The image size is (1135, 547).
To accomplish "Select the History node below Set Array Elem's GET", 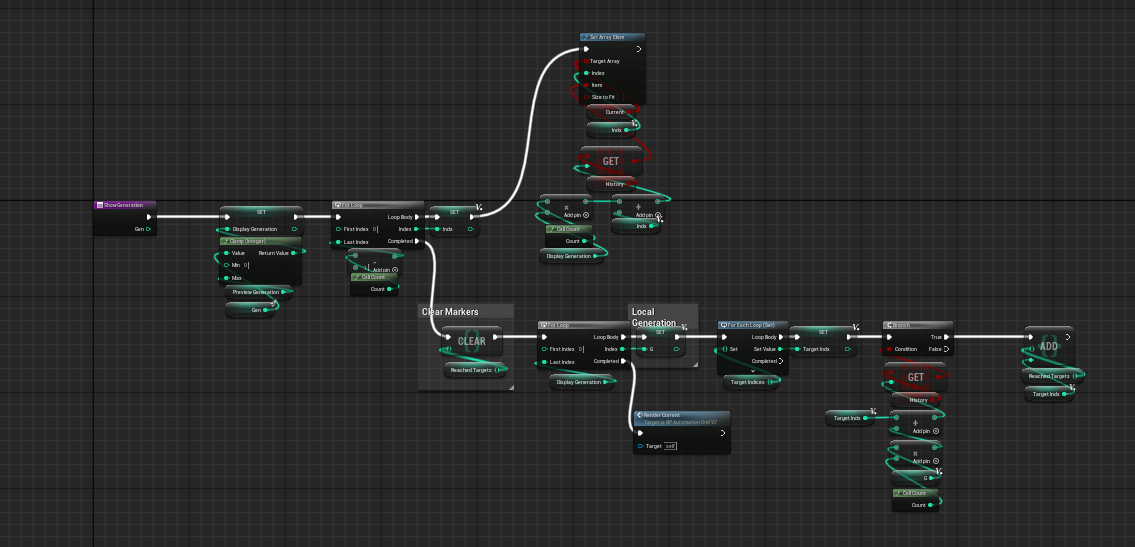I will pos(612,184).
